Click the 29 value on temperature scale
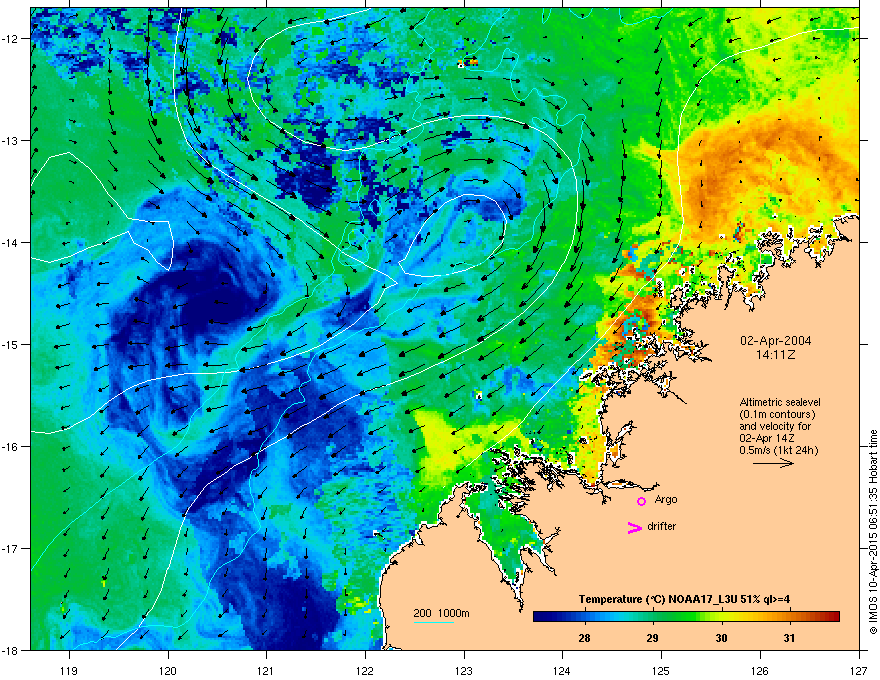 click(652, 638)
